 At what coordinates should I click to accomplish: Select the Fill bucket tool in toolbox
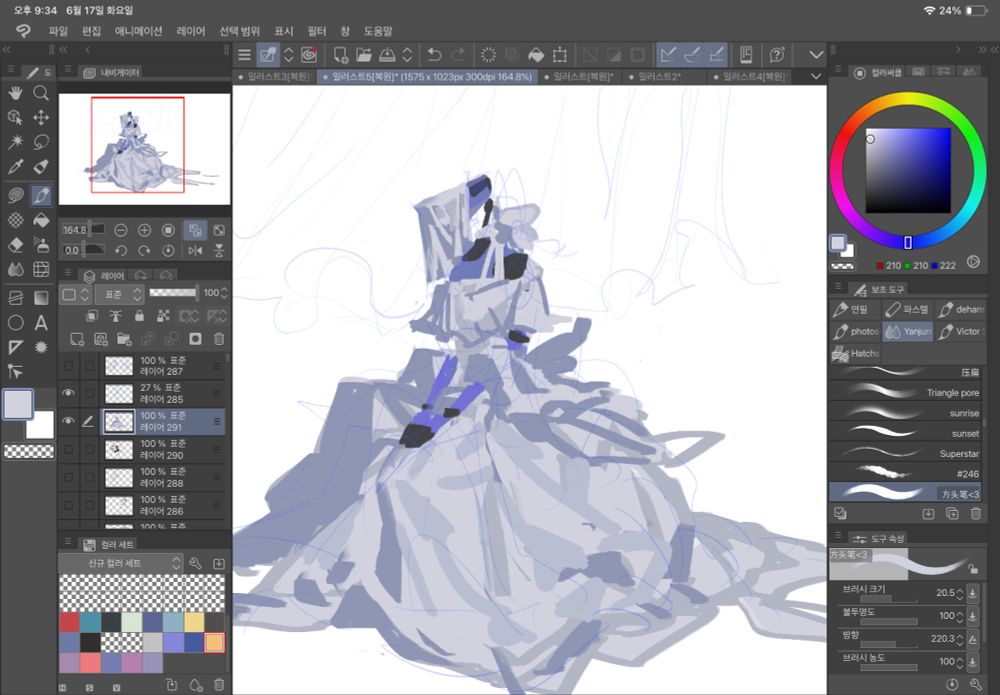point(41,220)
